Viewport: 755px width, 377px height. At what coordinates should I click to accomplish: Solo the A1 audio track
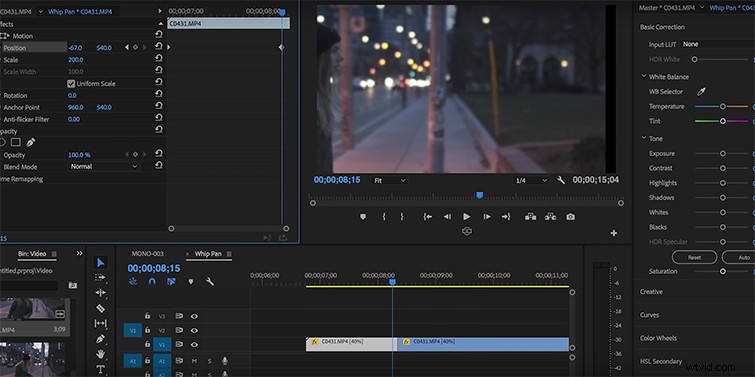pos(209,361)
